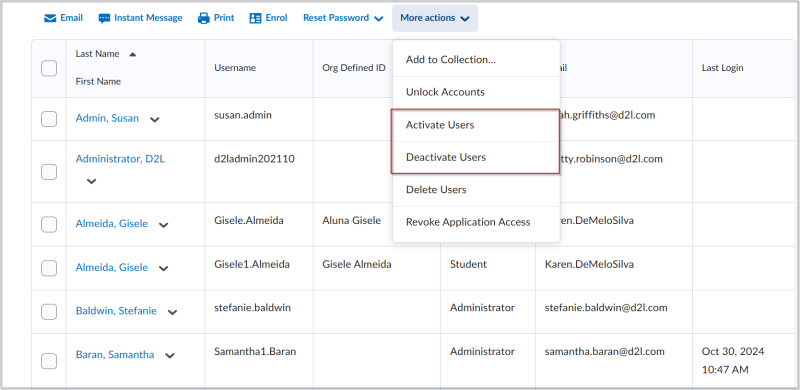The width and height of the screenshot is (800, 390).
Task: Collapse the More actions dropdown
Action: pyautogui.click(x=435, y=18)
